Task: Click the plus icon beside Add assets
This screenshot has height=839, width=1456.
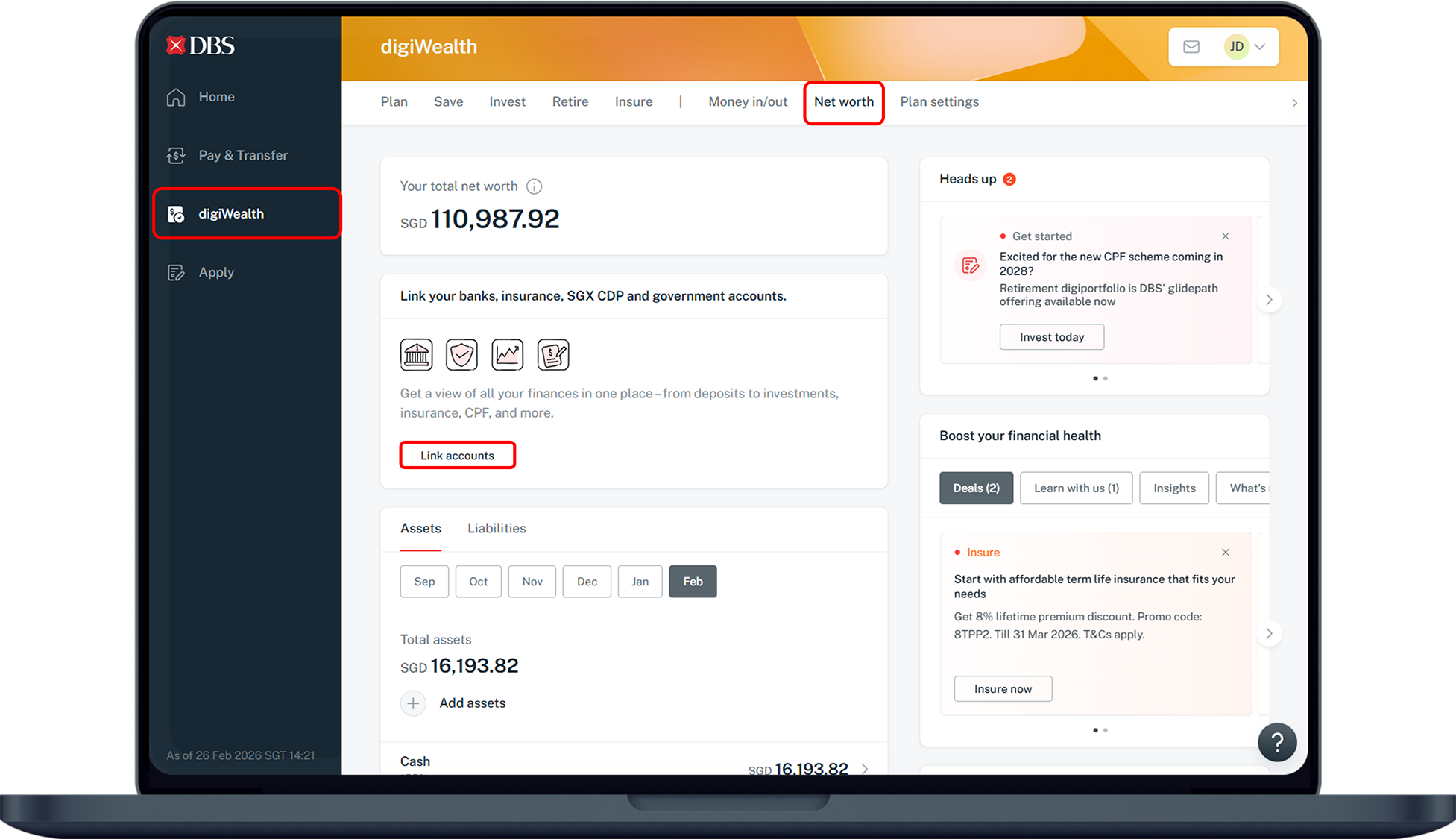Action: pyautogui.click(x=413, y=703)
